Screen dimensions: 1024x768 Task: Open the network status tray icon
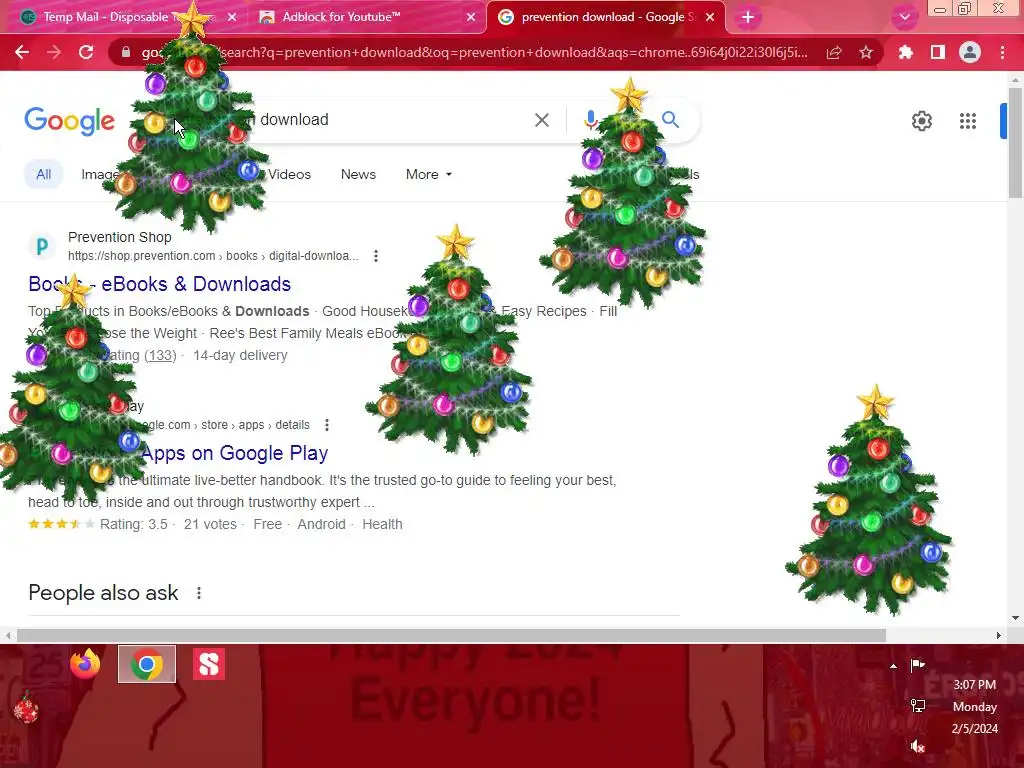(918, 706)
